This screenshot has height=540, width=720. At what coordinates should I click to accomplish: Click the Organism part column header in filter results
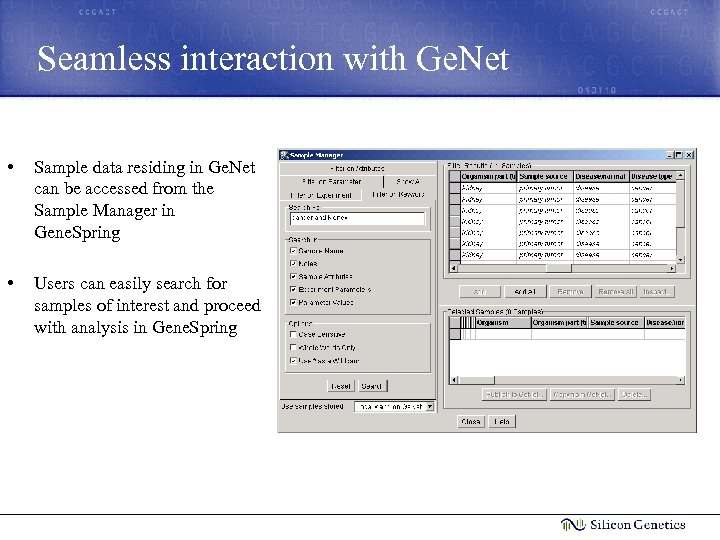pos(489,176)
